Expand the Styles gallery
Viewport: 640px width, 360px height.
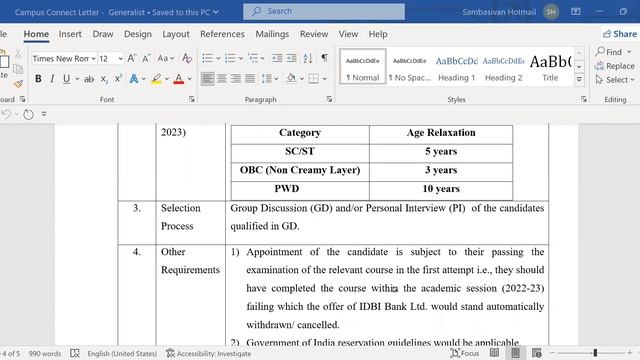point(579,80)
